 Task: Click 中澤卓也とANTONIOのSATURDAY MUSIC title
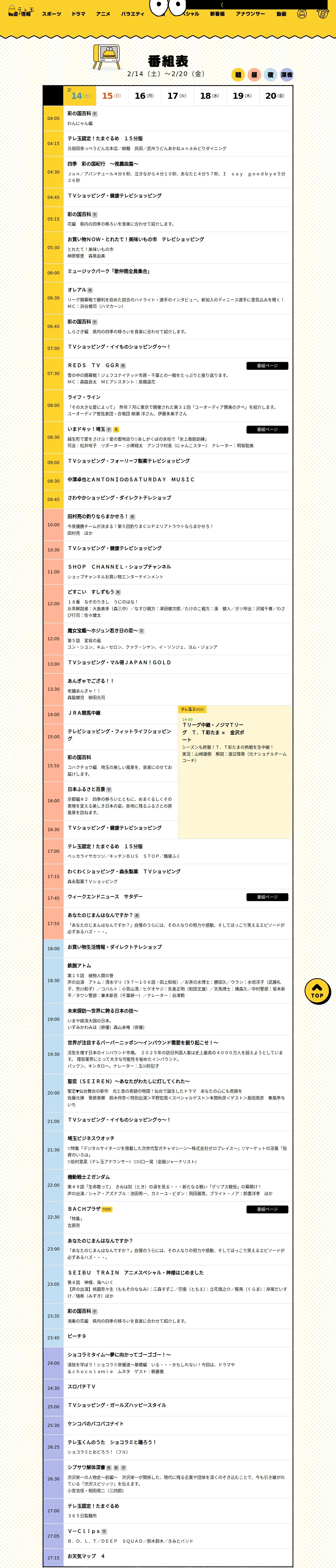tap(131, 480)
